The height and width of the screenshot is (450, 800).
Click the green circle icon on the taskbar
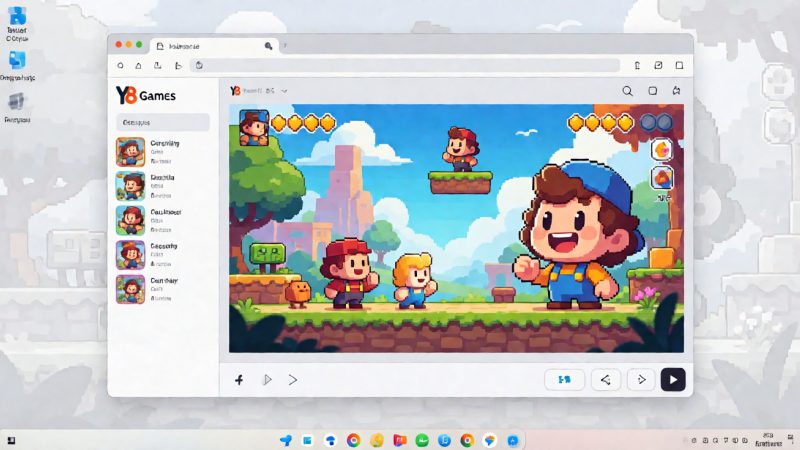click(x=422, y=440)
